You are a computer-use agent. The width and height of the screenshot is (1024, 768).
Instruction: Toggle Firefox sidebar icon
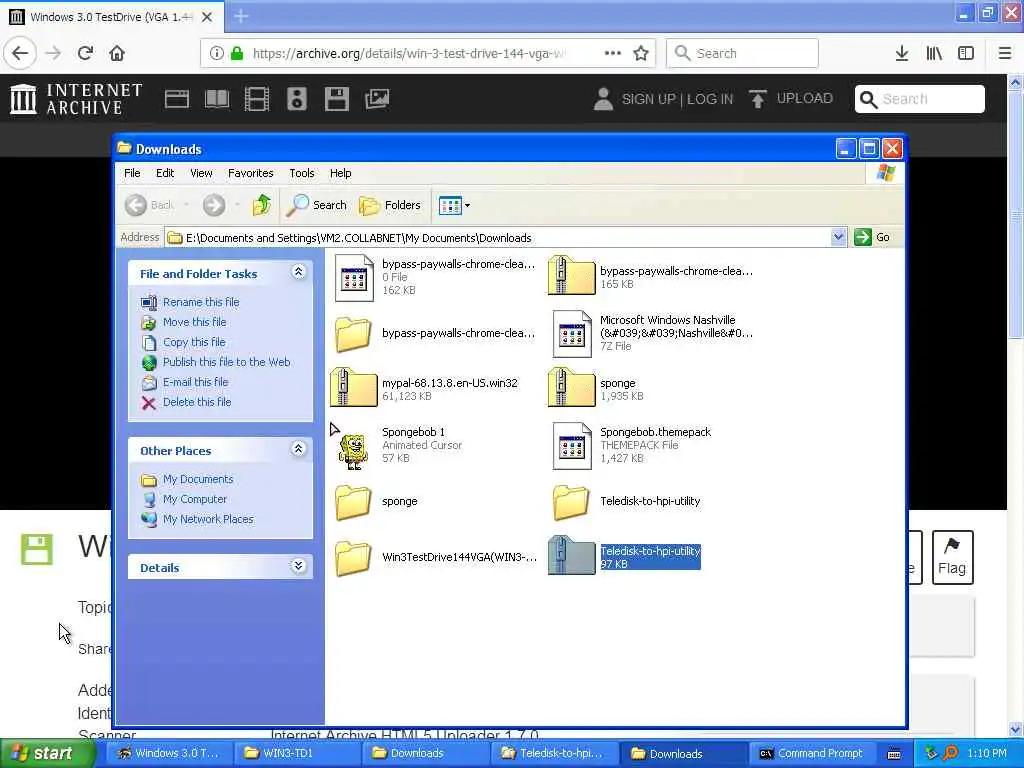966,53
